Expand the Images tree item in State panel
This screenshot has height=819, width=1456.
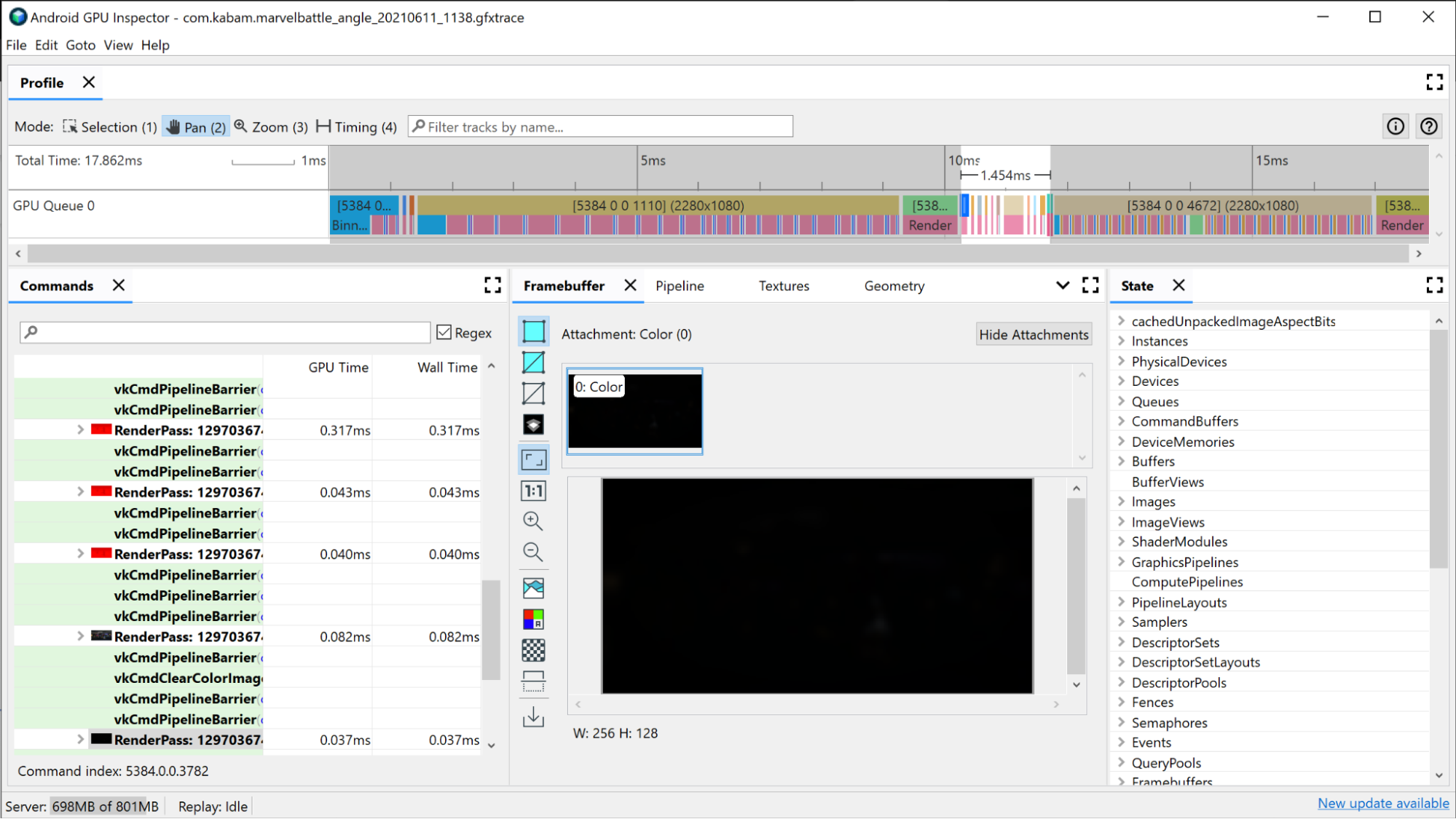click(1120, 501)
